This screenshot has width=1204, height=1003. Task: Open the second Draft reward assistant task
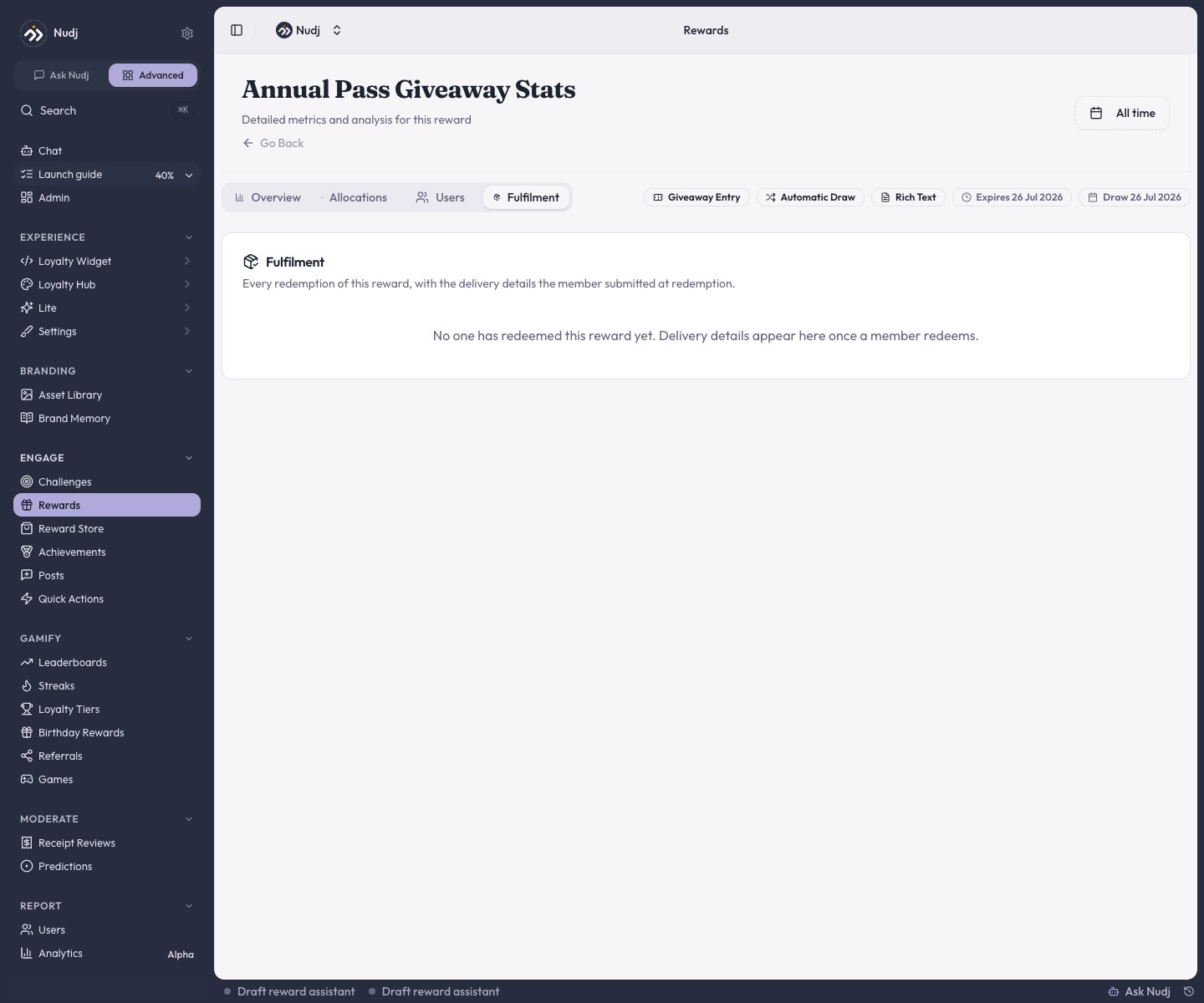coord(434,991)
